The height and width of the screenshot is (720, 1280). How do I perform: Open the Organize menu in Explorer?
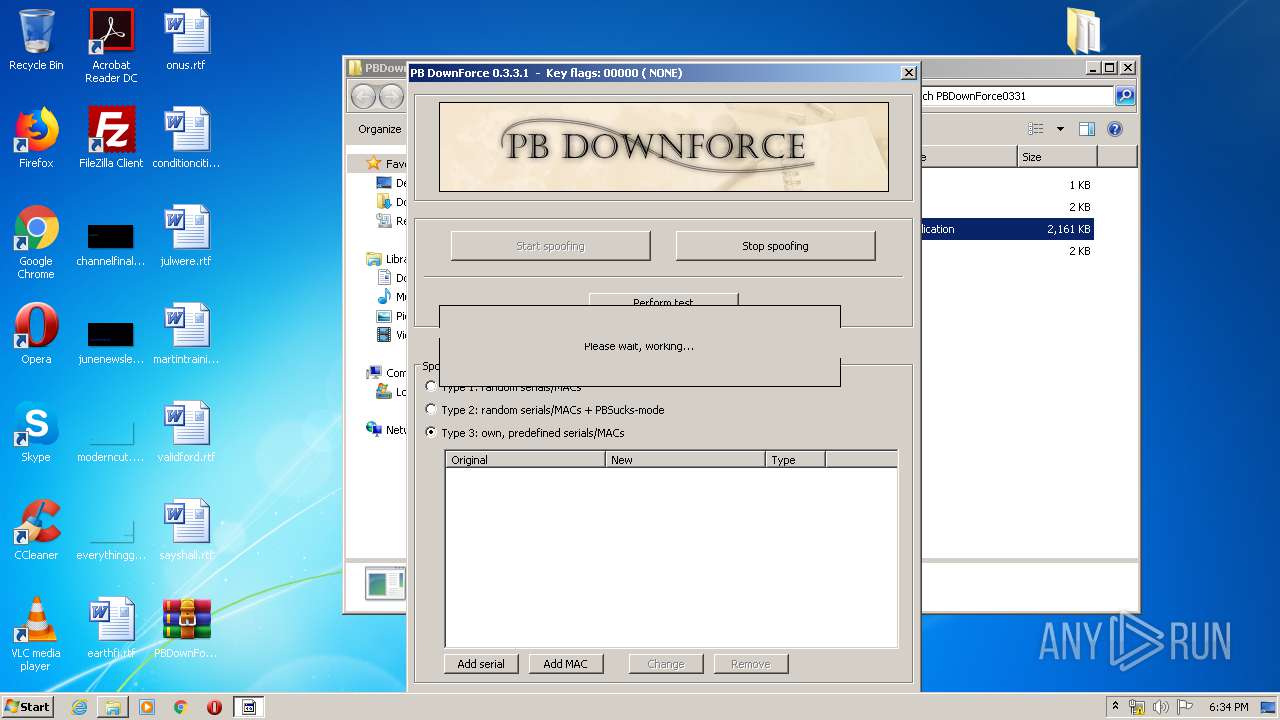[x=380, y=129]
